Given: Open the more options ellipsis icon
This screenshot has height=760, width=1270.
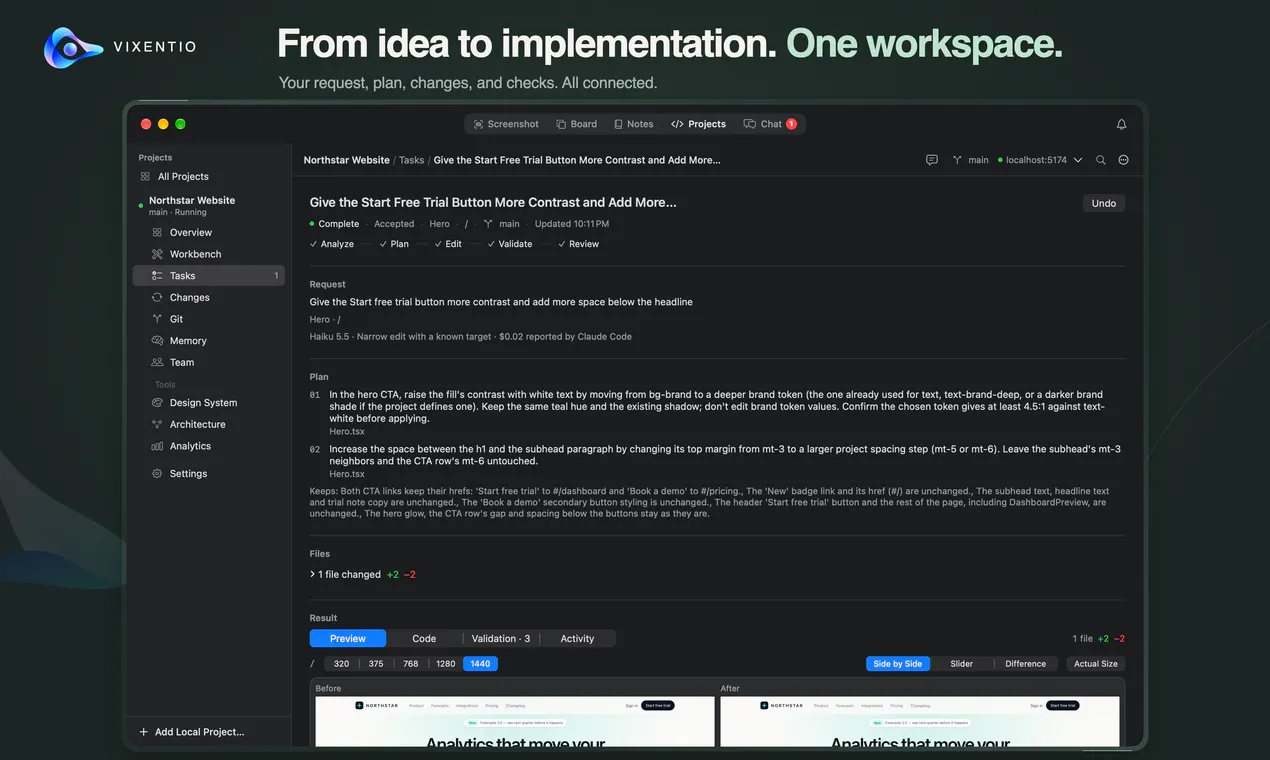Looking at the screenshot, I should [x=1124, y=160].
